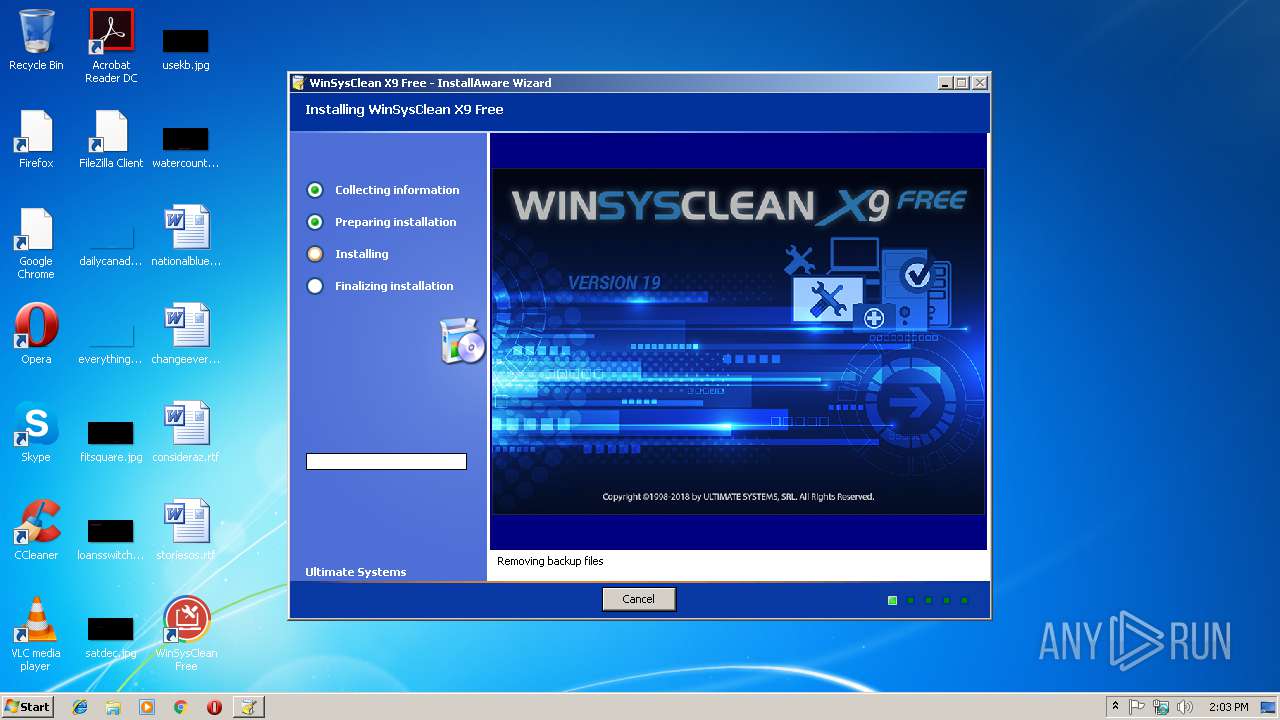Viewport: 1280px width, 720px height.
Task: Select the dailycanad desktop file
Action: tap(111, 245)
